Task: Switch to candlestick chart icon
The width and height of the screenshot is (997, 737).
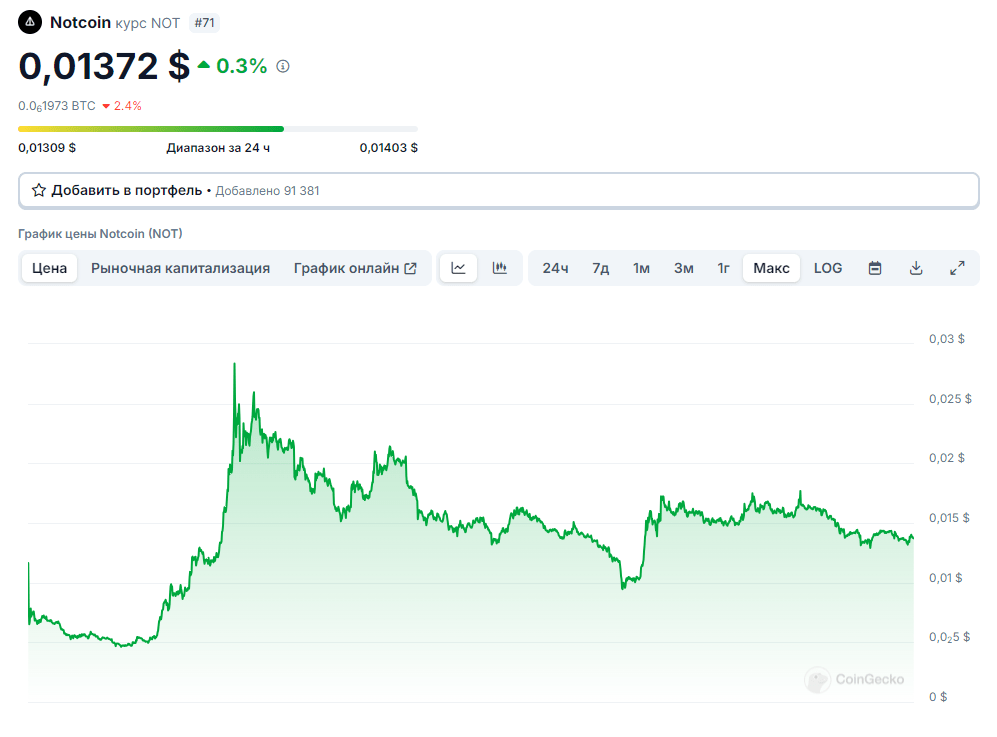Action: 500,268
